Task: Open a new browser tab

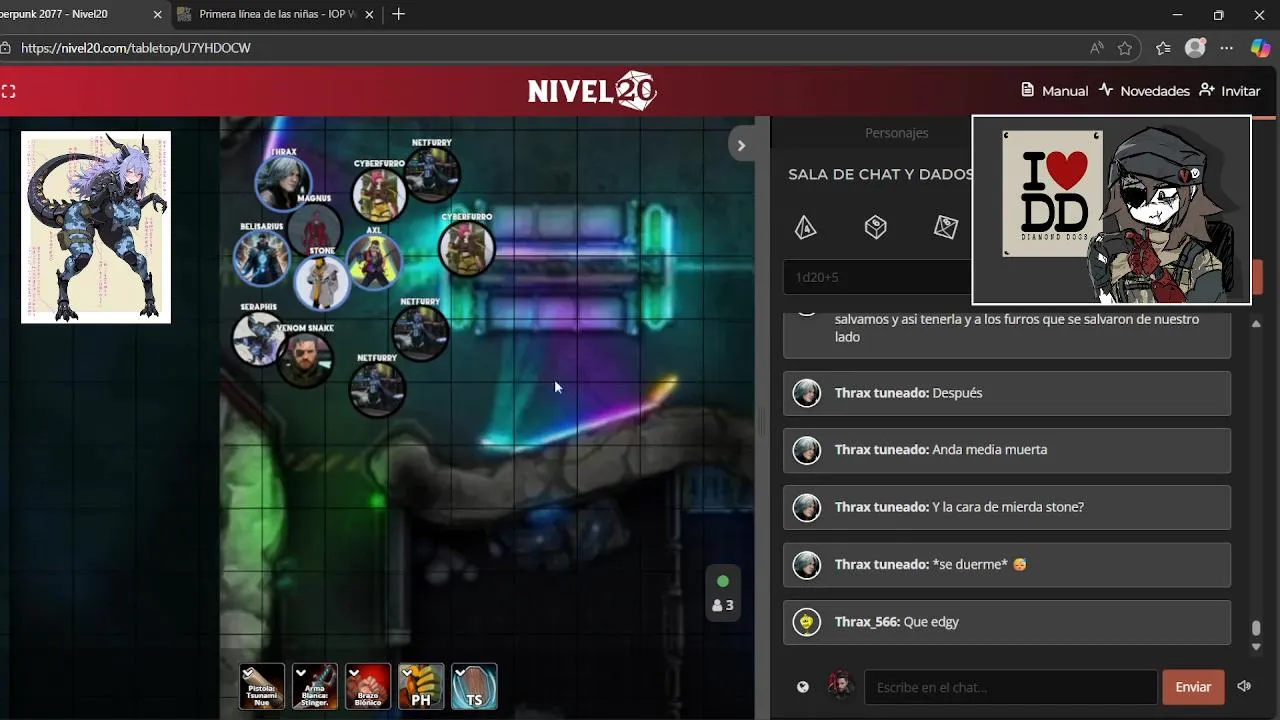Action: click(399, 14)
